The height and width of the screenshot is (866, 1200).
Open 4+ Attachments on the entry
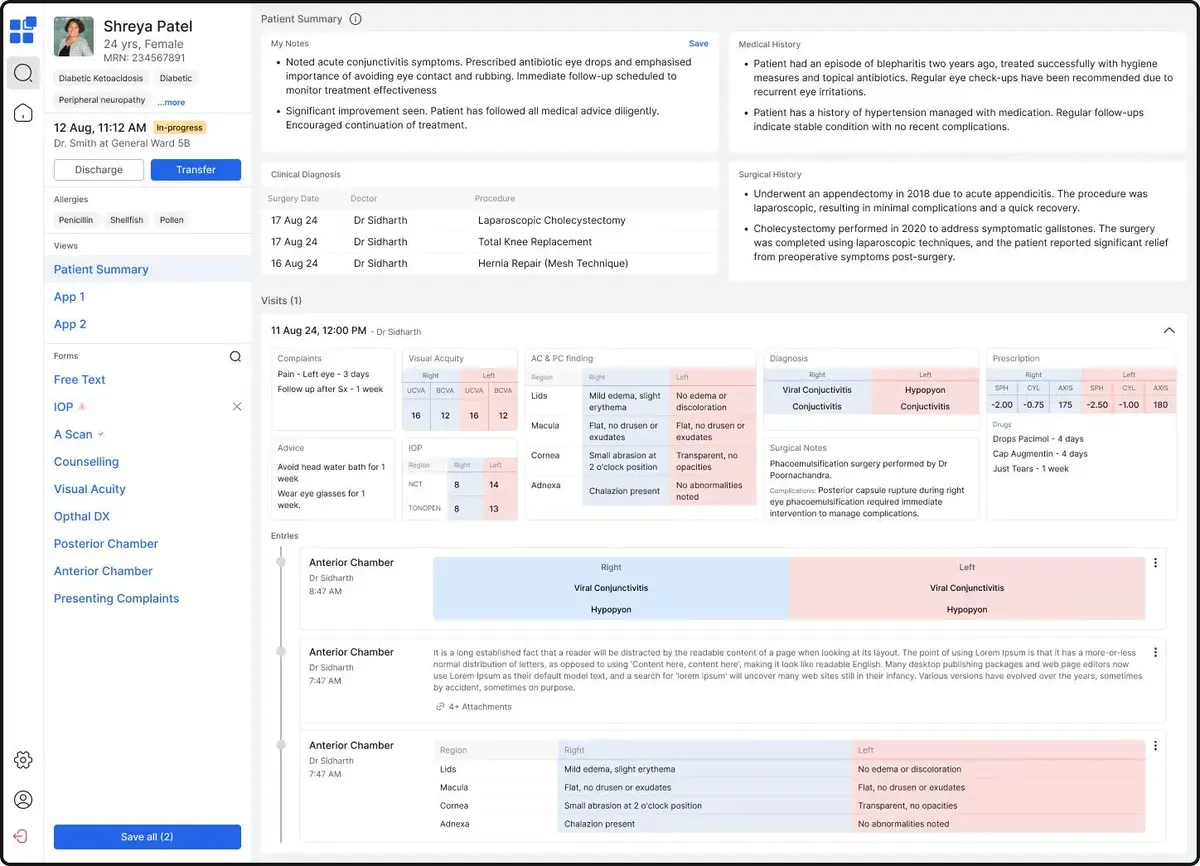click(474, 707)
